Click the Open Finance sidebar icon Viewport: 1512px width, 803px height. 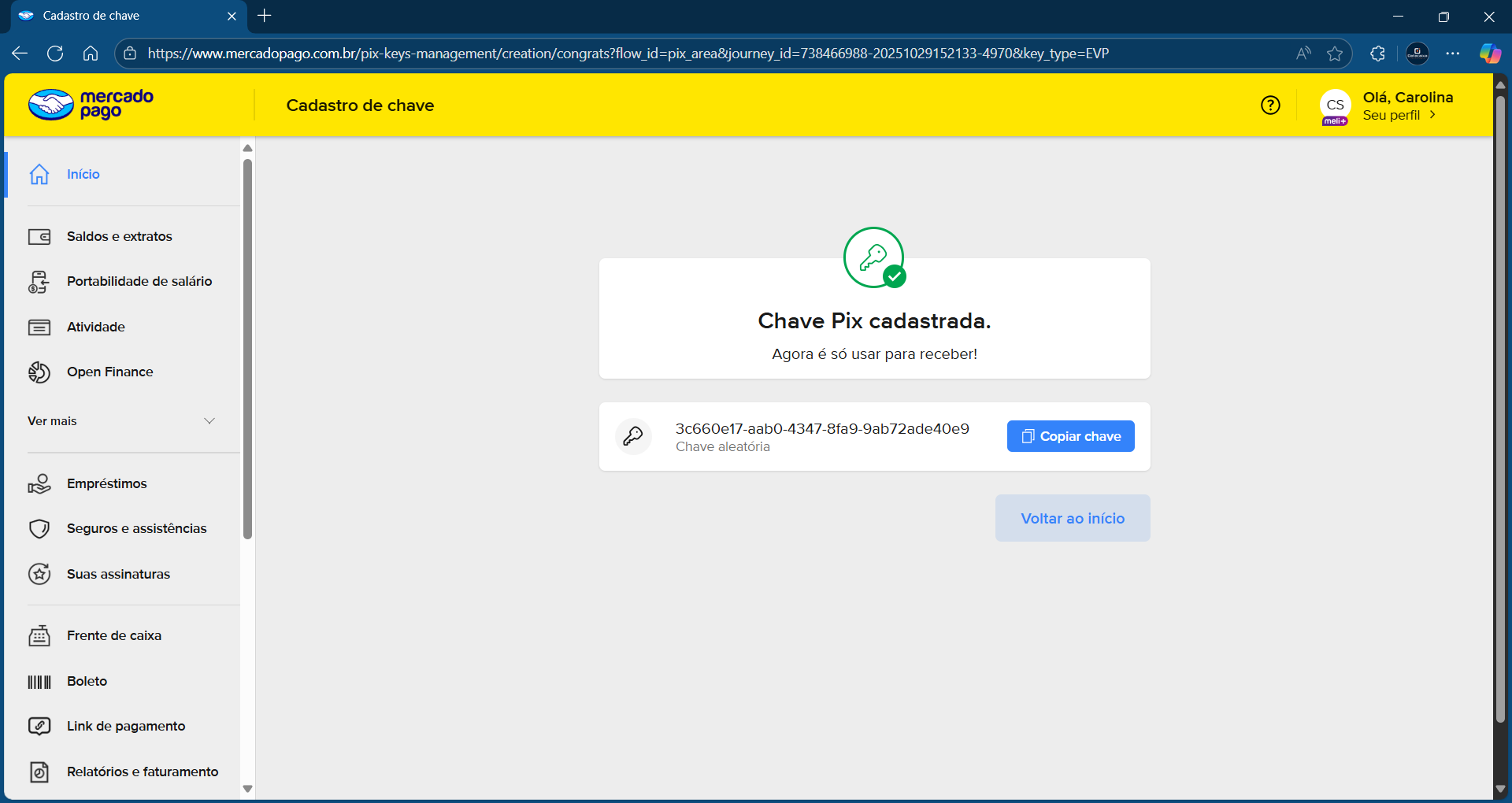coord(39,372)
